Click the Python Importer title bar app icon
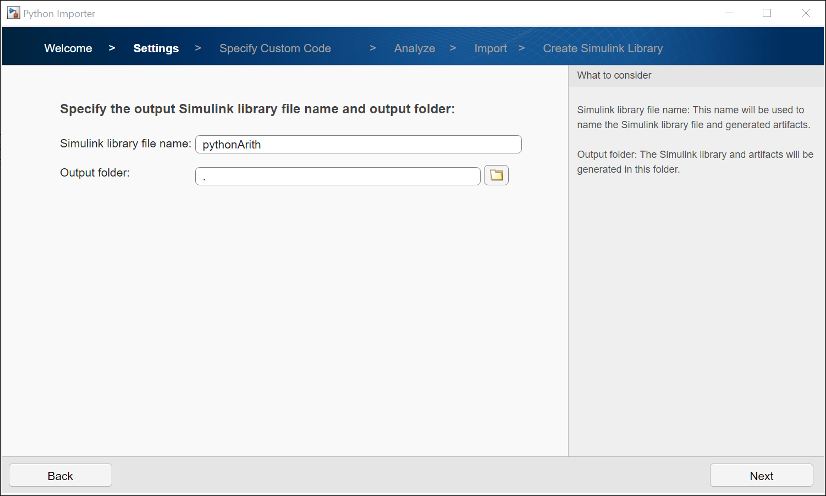 click(13, 13)
